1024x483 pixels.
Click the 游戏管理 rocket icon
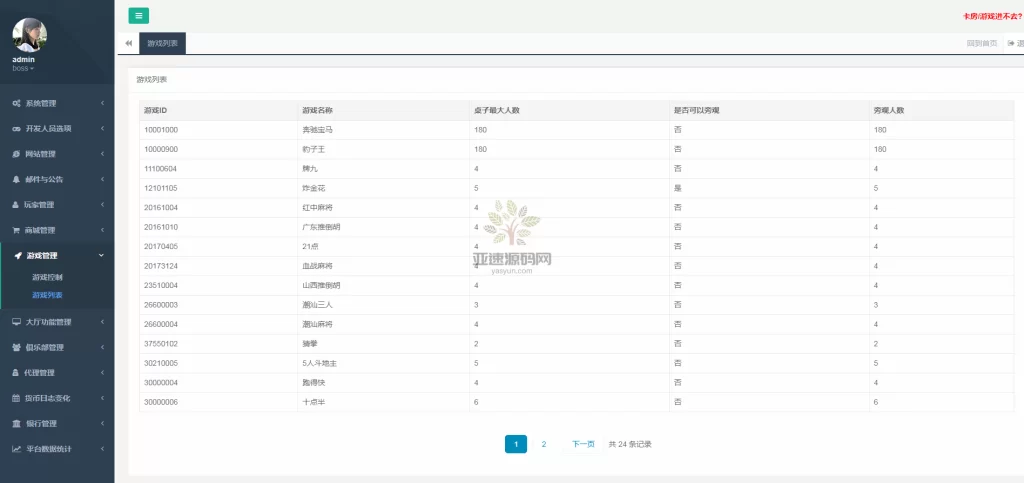tap(18, 256)
